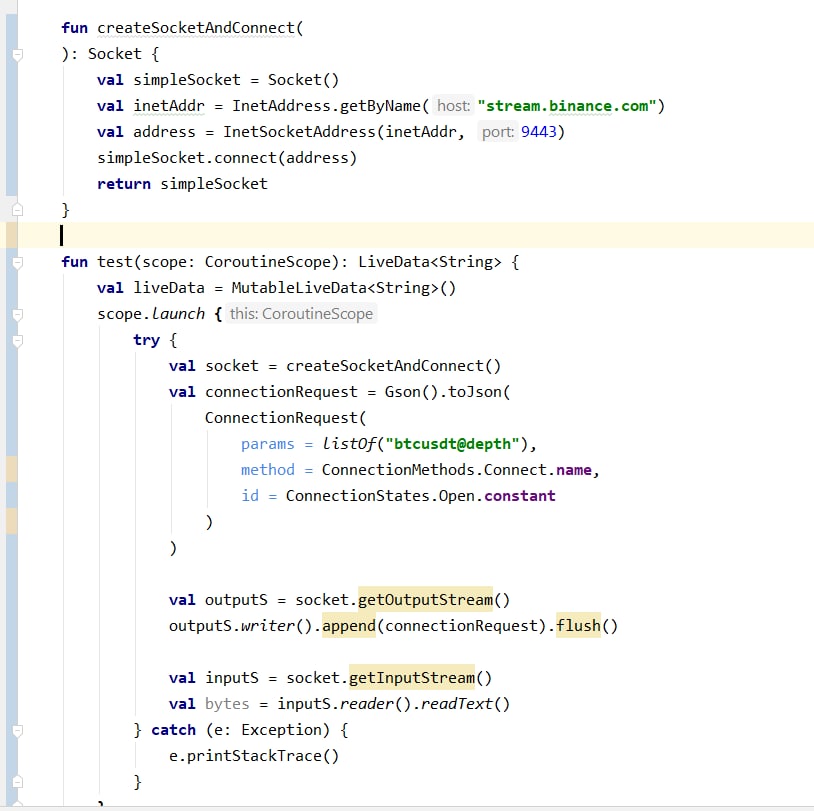The height and width of the screenshot is (811, 814).
Task: Click VCS change marker beside the method line
Action: coord(11,469)
